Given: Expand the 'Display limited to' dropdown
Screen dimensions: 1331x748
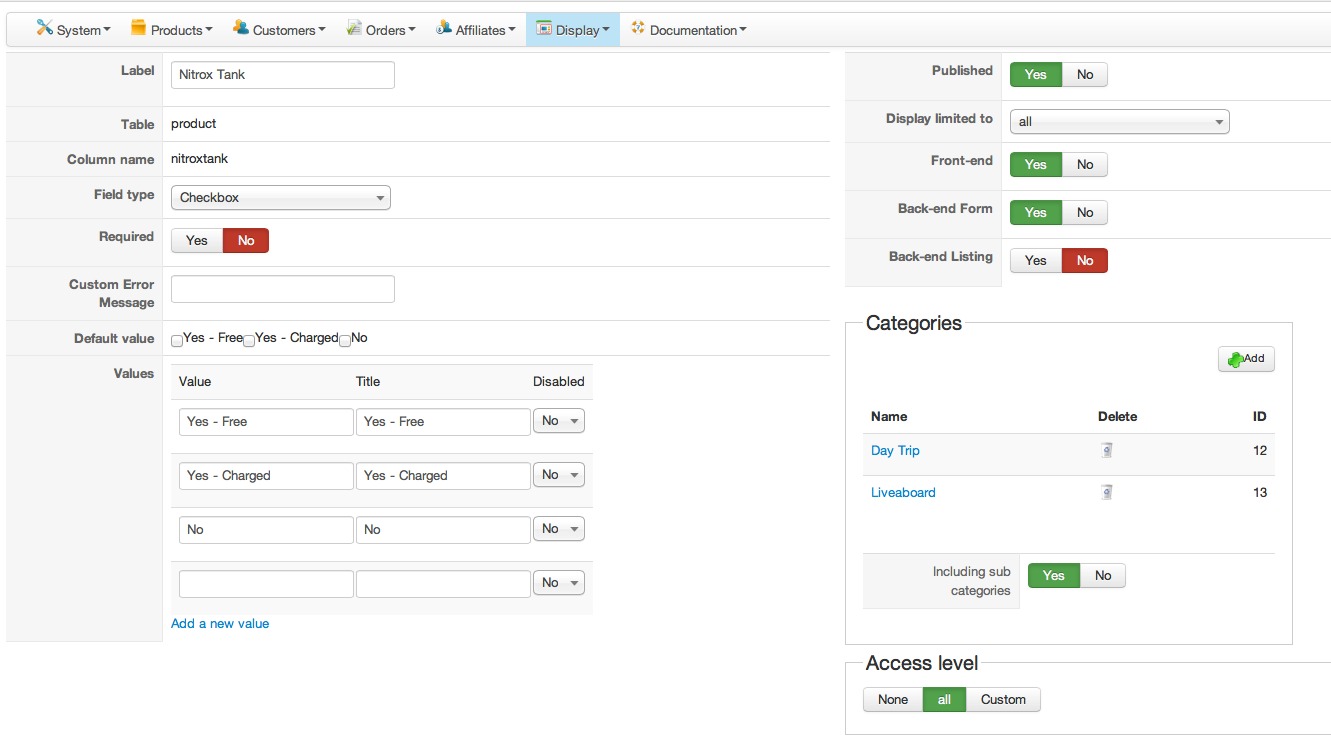Looking at the screenshot, I should [x=1119, y=122].
